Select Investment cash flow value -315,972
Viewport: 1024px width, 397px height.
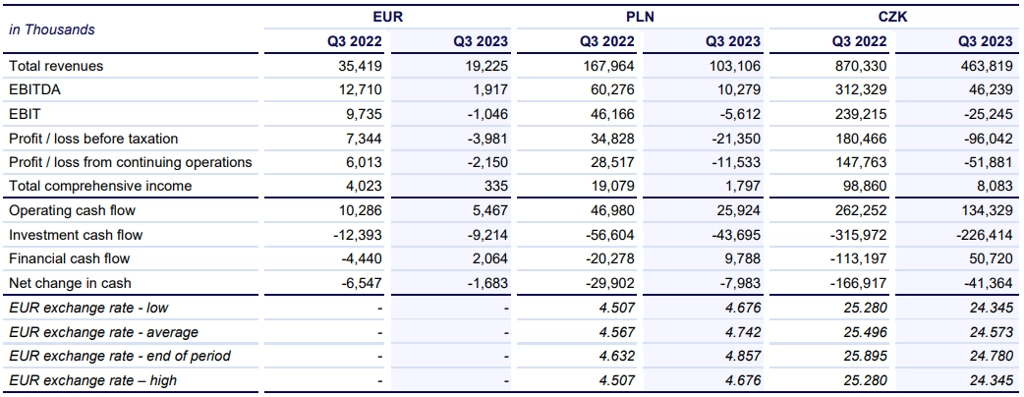click(857, 234)
